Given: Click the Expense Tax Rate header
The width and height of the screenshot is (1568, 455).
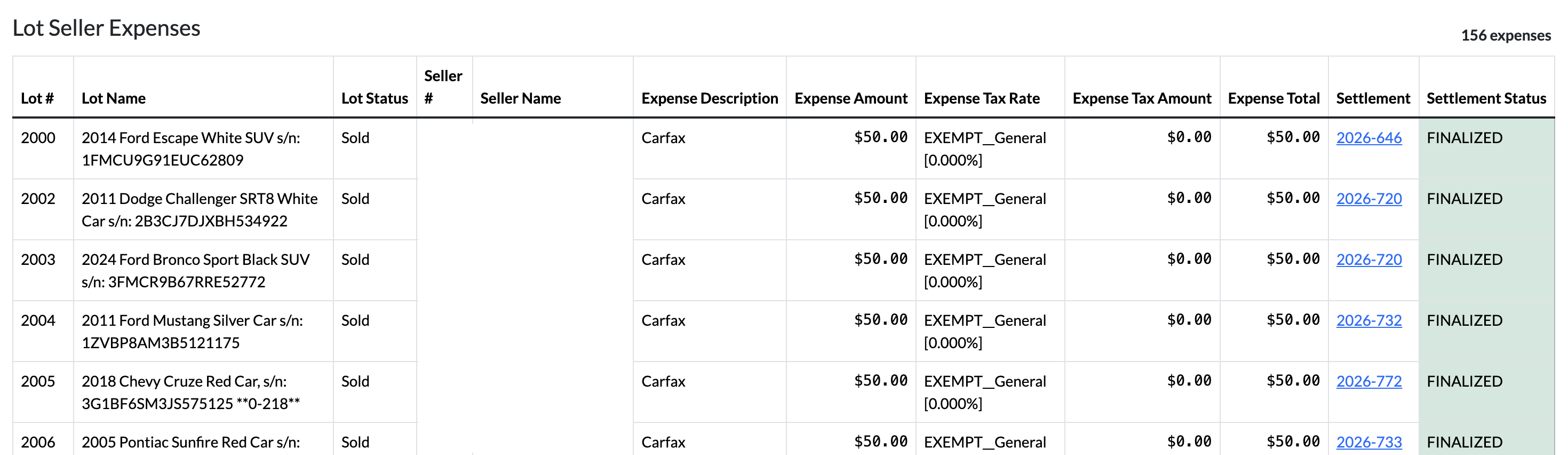Looking at the screenshot, I should (x=981, y=98).
